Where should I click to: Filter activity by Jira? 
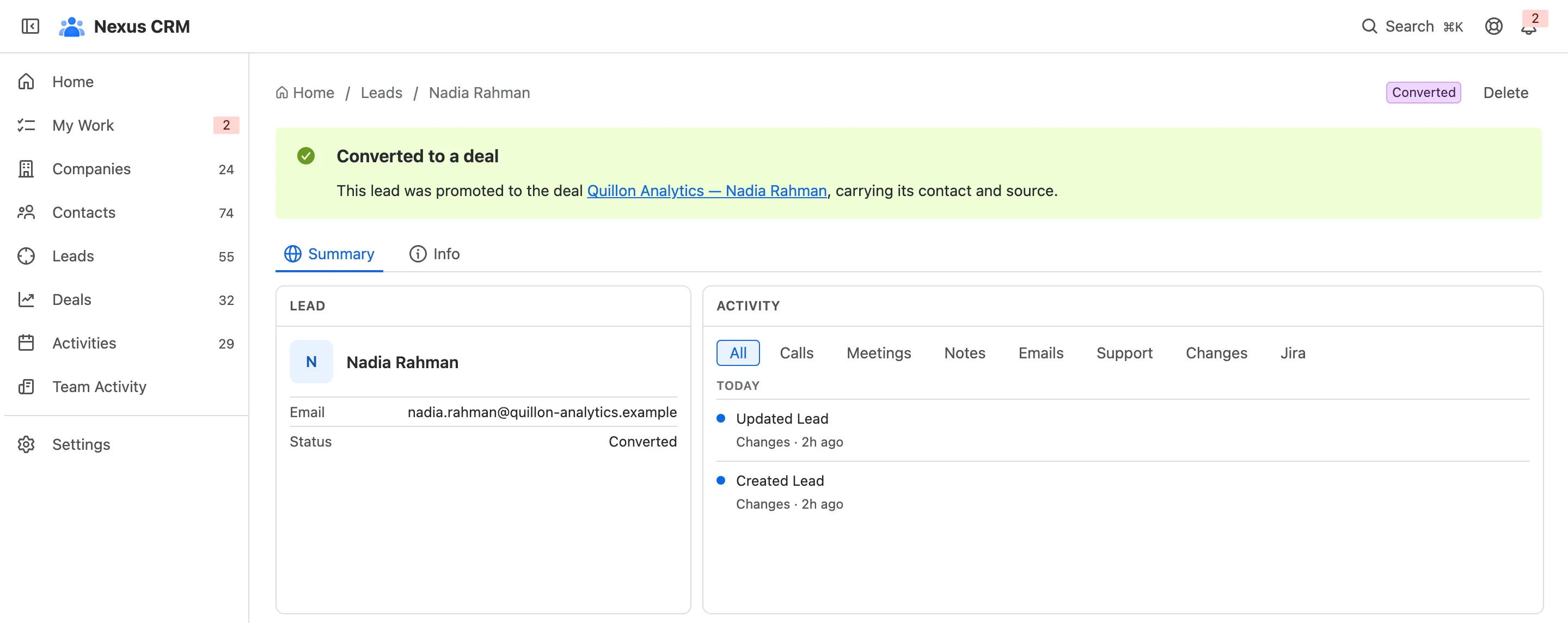pos(1293,352)
